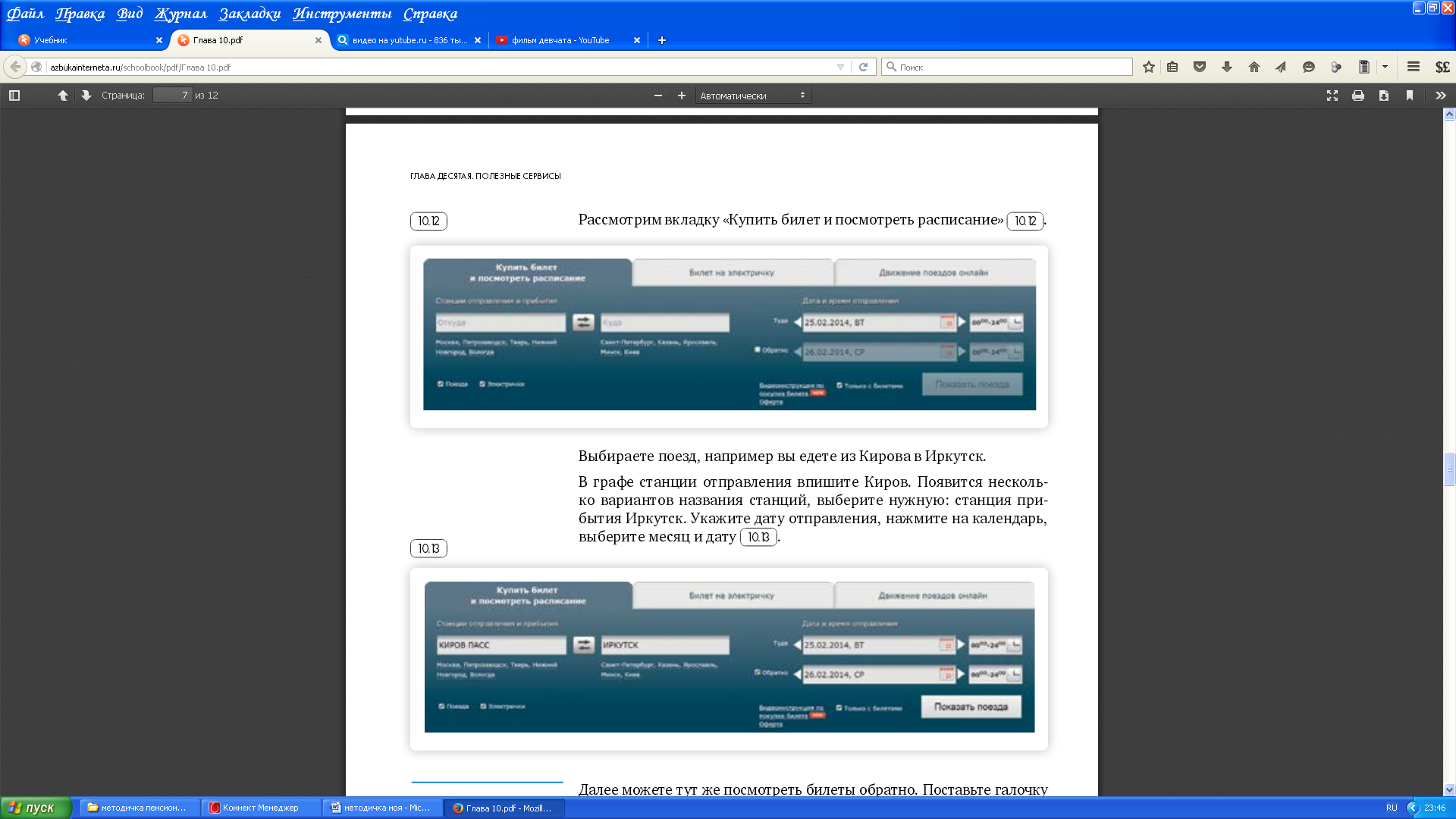Image resolution: width=1456 pixels, height=819 pixels.
Task: Click the lower Показать поезда button
Action: [x=971, y=706]
